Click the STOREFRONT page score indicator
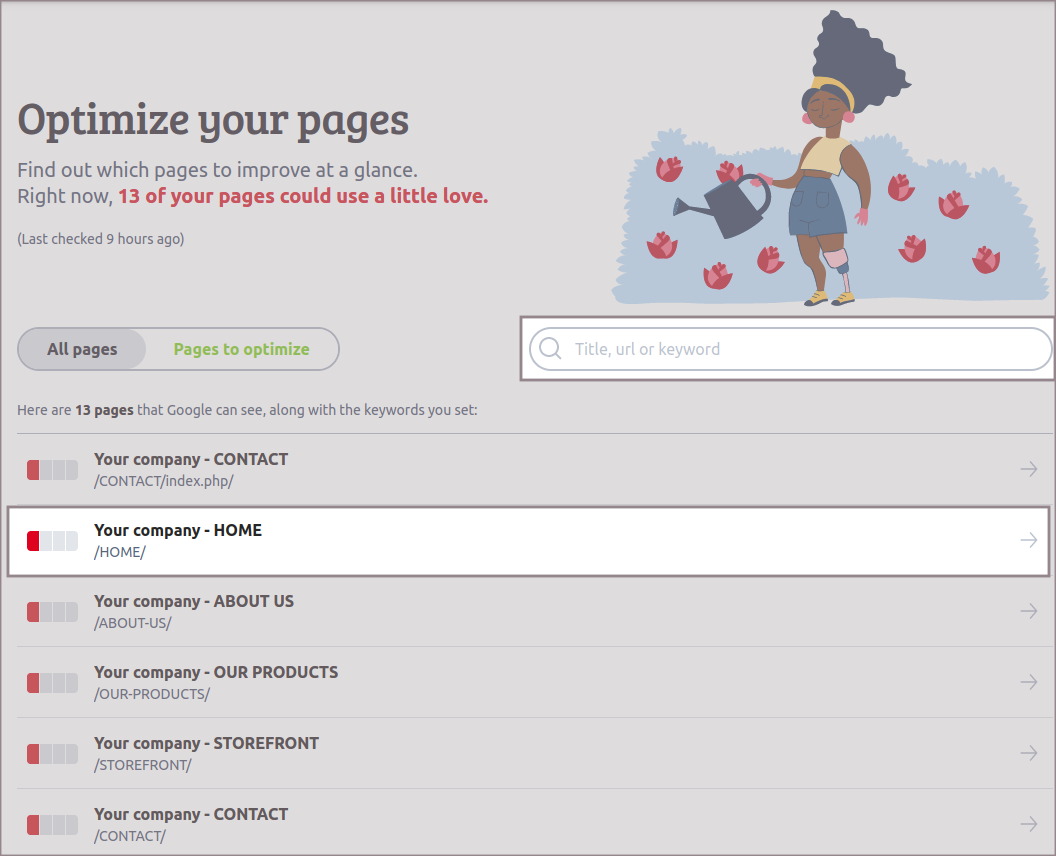 52,754
